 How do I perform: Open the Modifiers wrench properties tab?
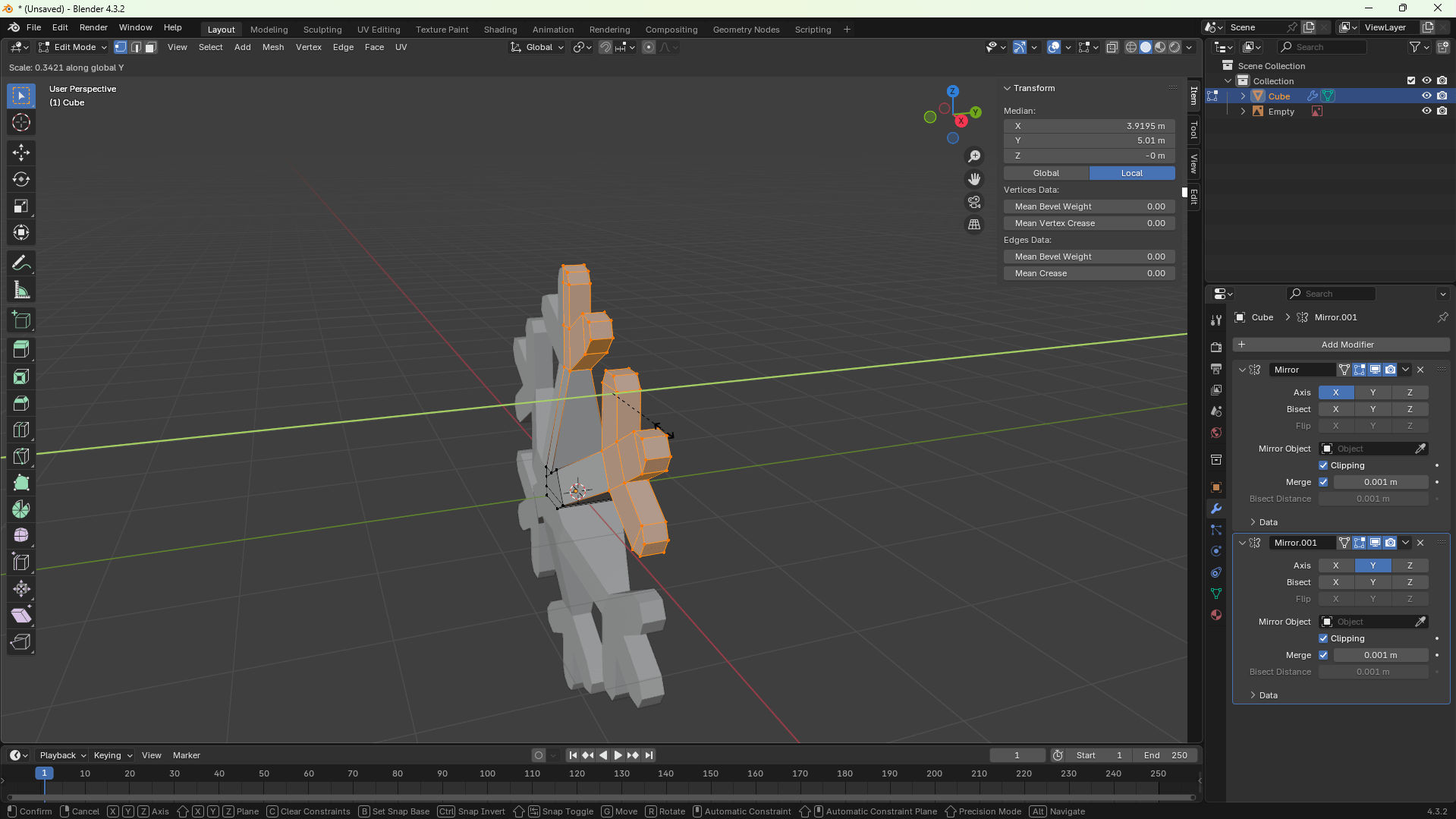(x=1216, y=509)
